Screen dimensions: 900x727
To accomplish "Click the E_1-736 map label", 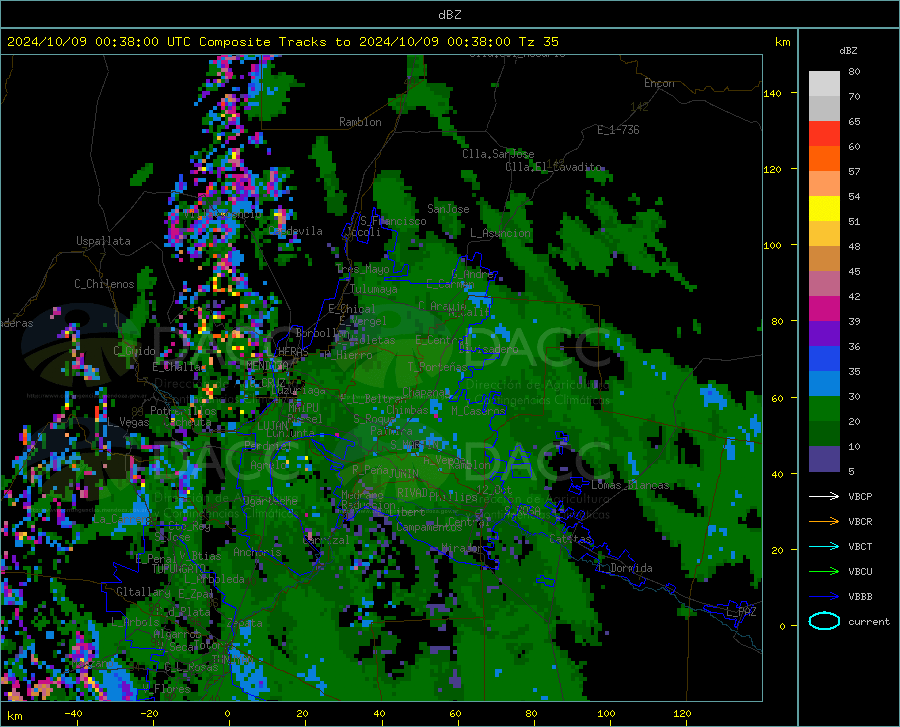I will [x=618, y=130].
